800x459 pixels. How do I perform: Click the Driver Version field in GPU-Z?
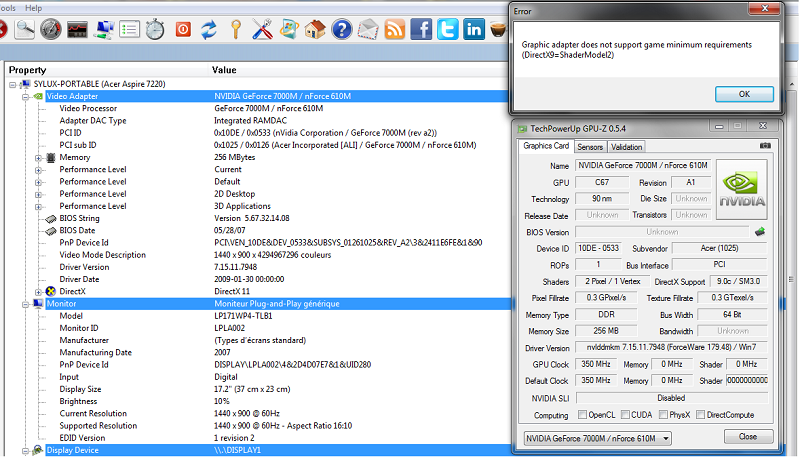pos(671,347)
